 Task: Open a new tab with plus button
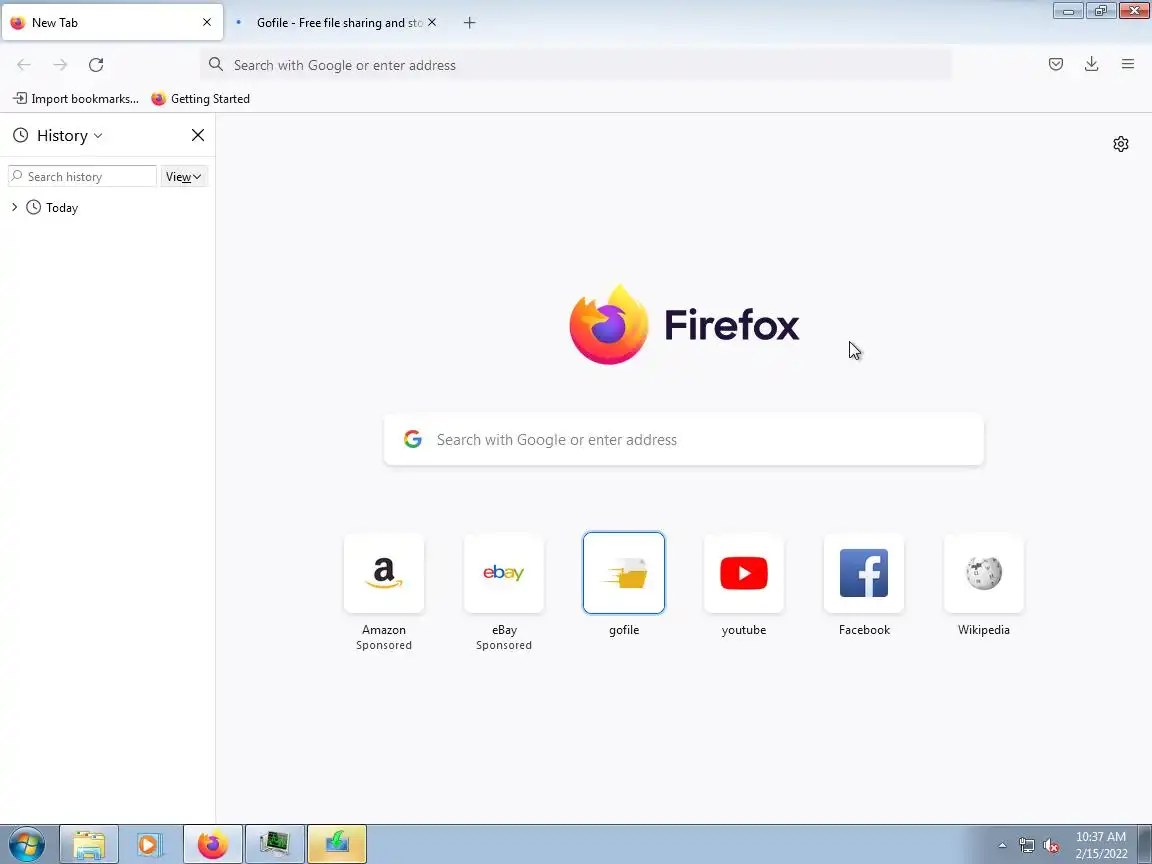(469, 23)
